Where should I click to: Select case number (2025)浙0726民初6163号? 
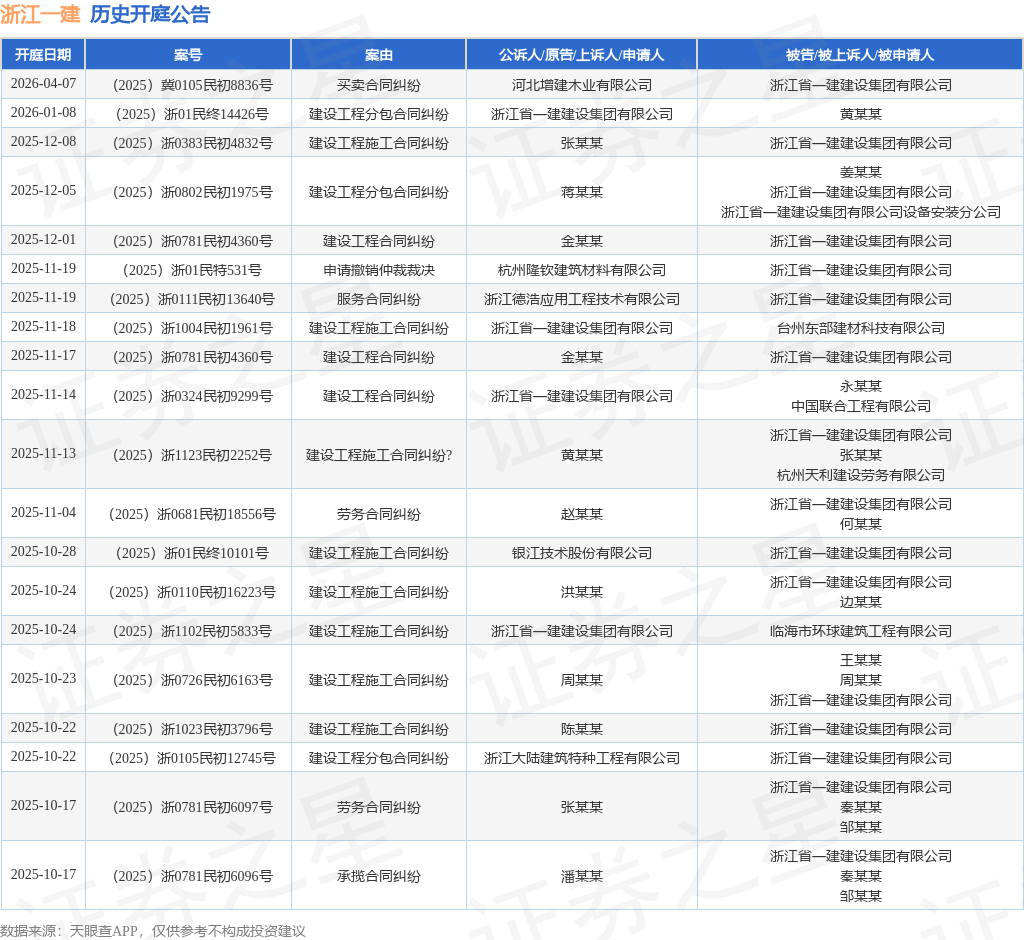pyautogui.click(x=192, y=680)
